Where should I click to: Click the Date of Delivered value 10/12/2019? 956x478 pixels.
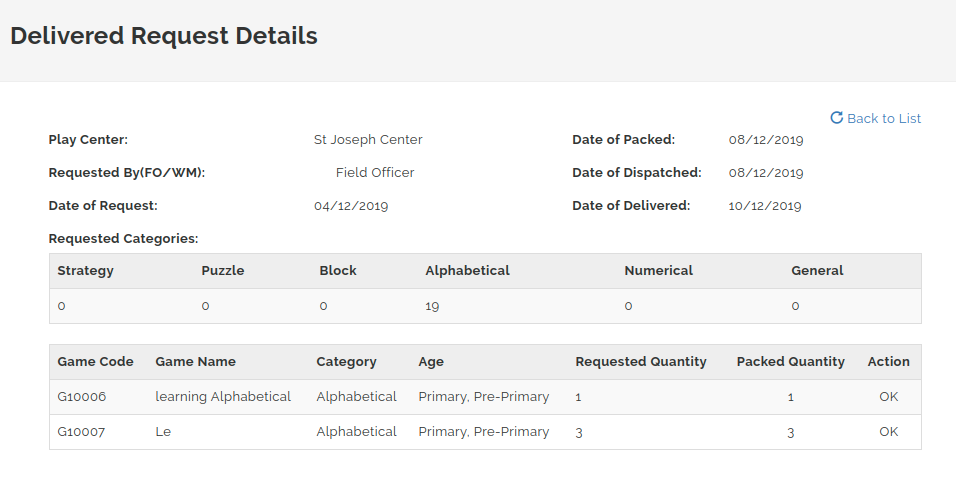[x=765, y=206]
